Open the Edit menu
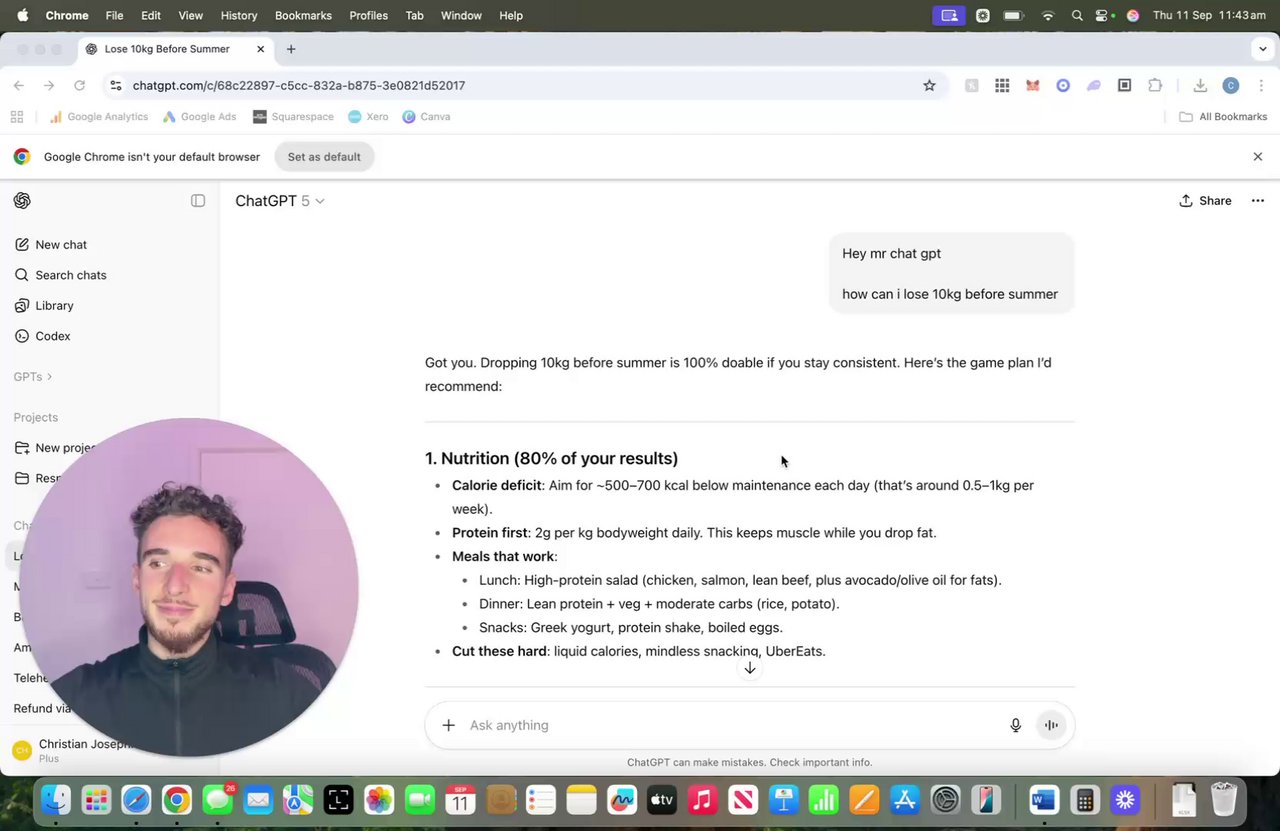Image resolution: width=1280 pixels, height=831 pixels. point(151,16)
